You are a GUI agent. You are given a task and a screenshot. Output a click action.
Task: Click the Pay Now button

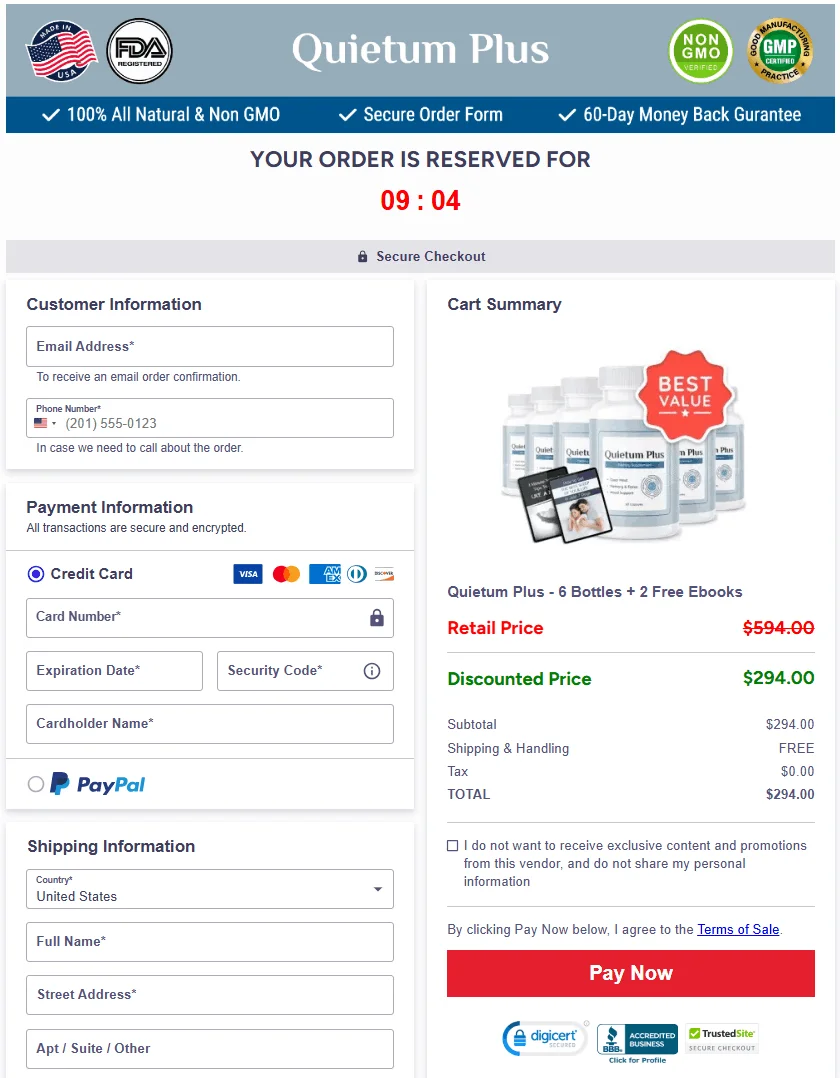click(631, 972)
